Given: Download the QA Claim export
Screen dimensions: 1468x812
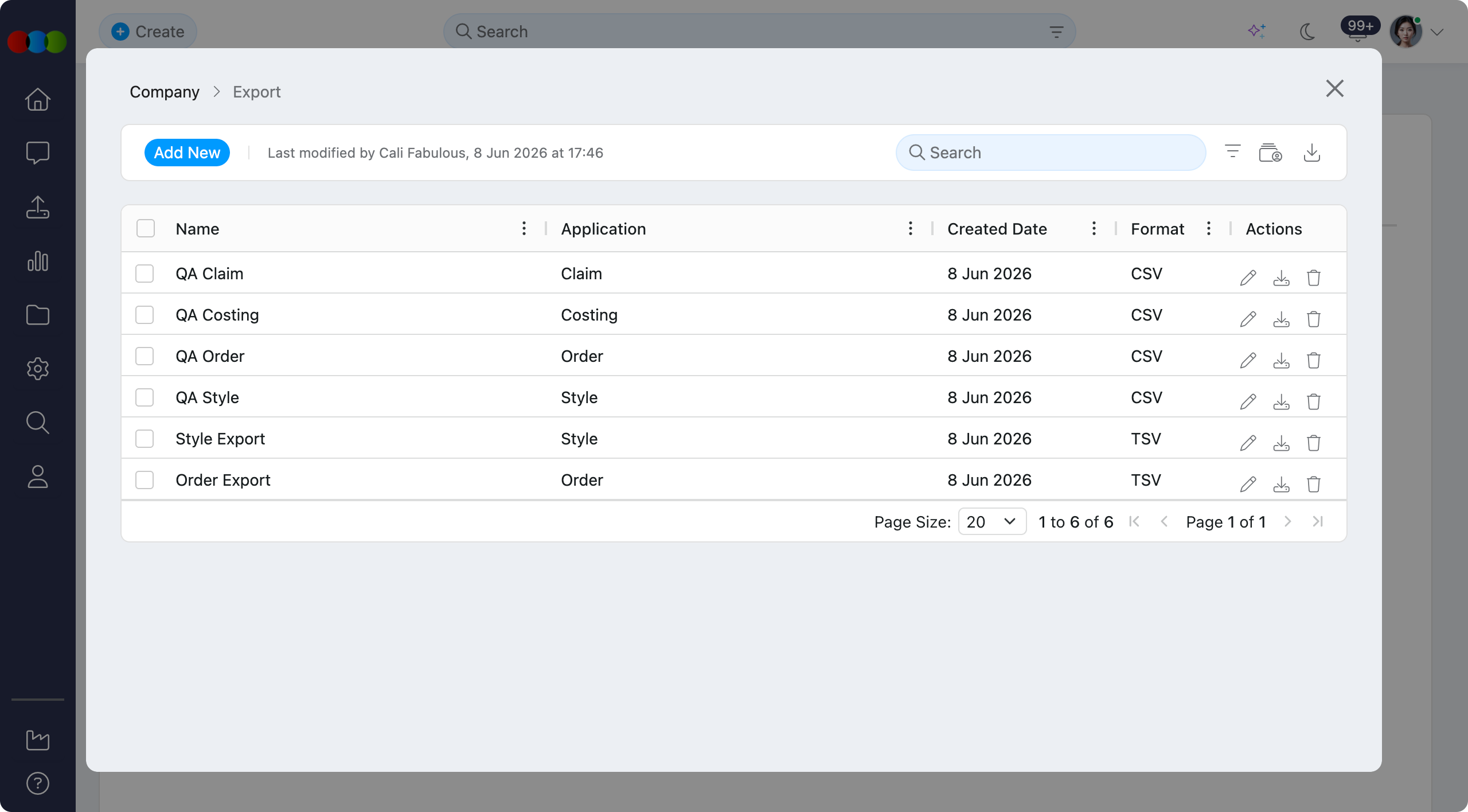Looking at the screenshot, I should tap(1281, 278).
